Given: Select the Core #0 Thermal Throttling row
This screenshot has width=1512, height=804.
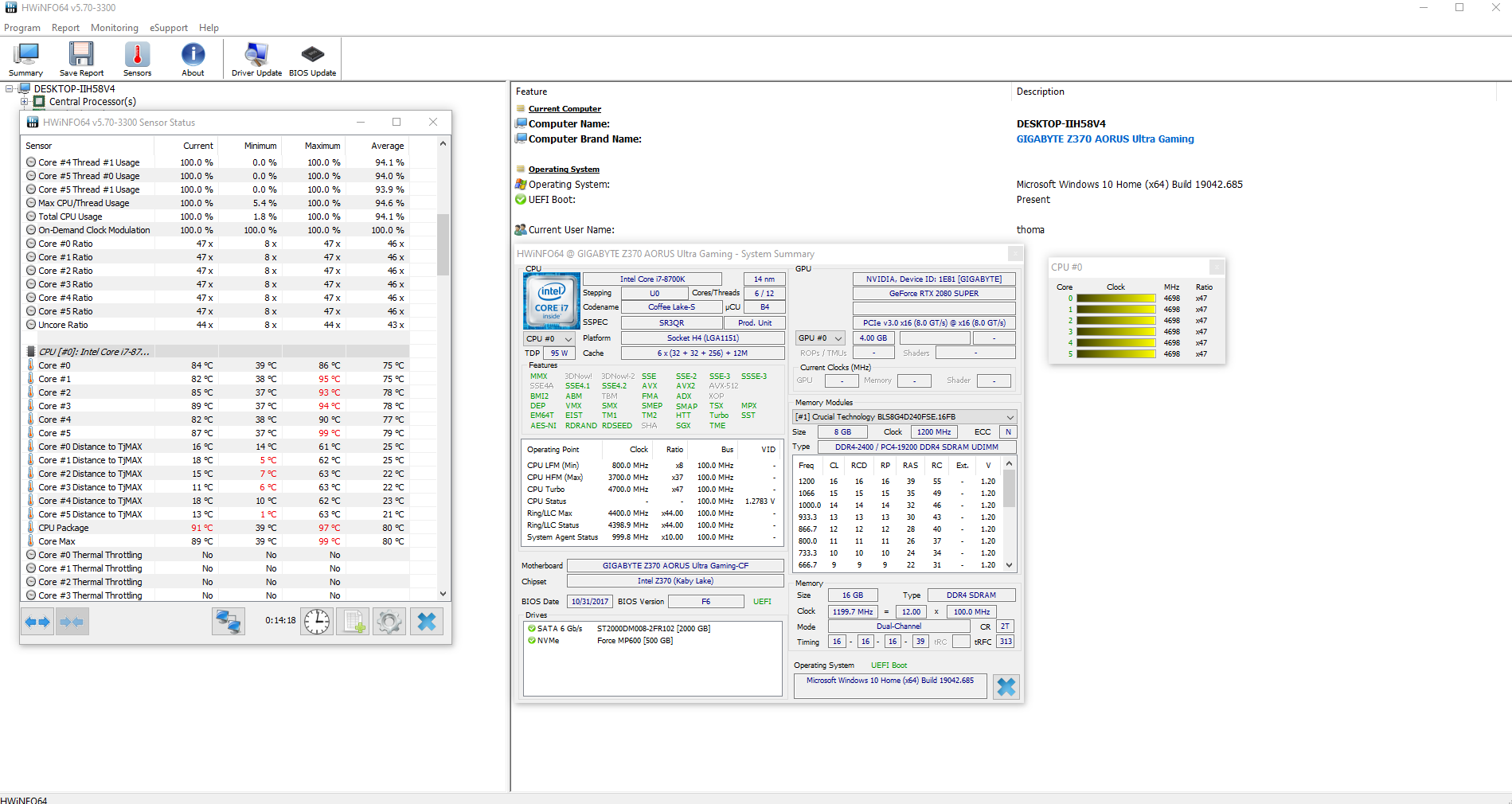Looking at the screenshot, I should pyautogui.click(x=216, y=555).
